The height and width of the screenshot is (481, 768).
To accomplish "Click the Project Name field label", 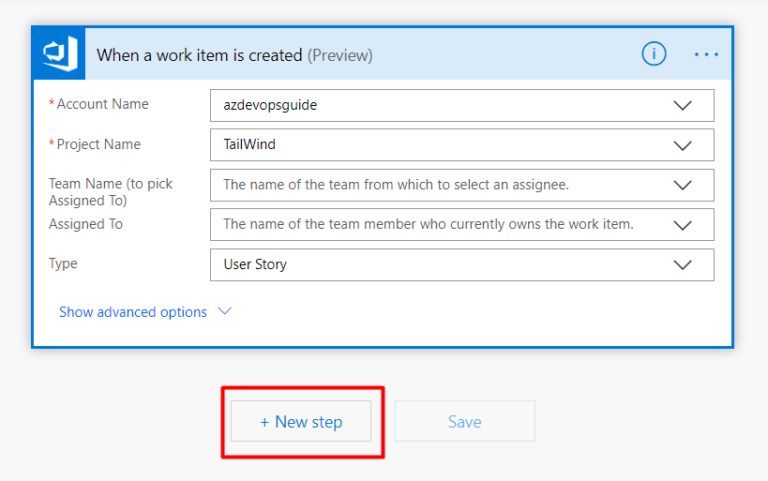I will (x=98, y=144).
